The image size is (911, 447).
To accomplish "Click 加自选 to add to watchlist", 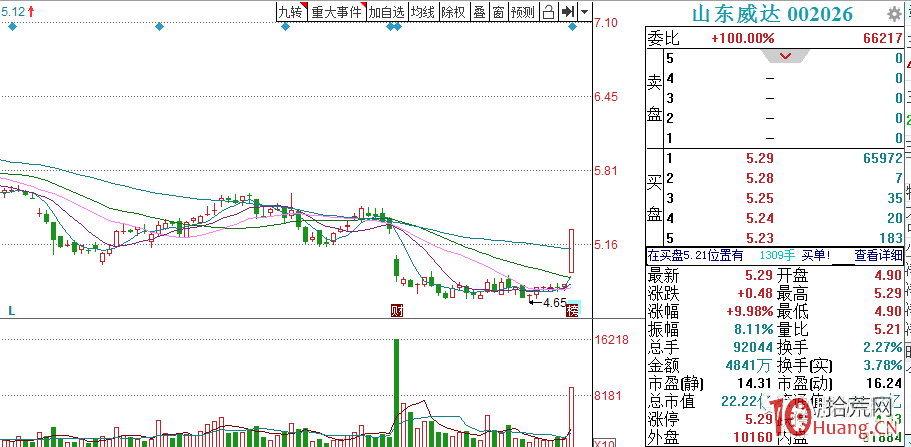I will (386, 12).
